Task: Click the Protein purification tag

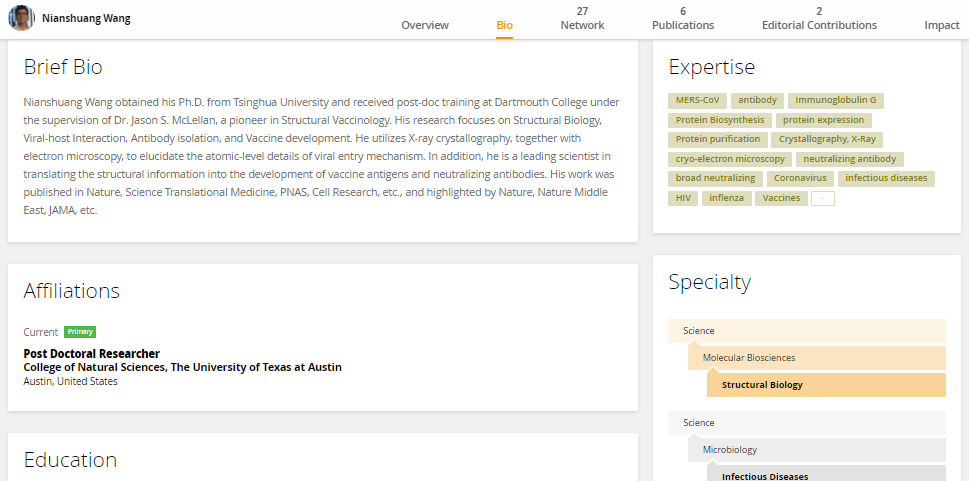Action: point(718,139)
